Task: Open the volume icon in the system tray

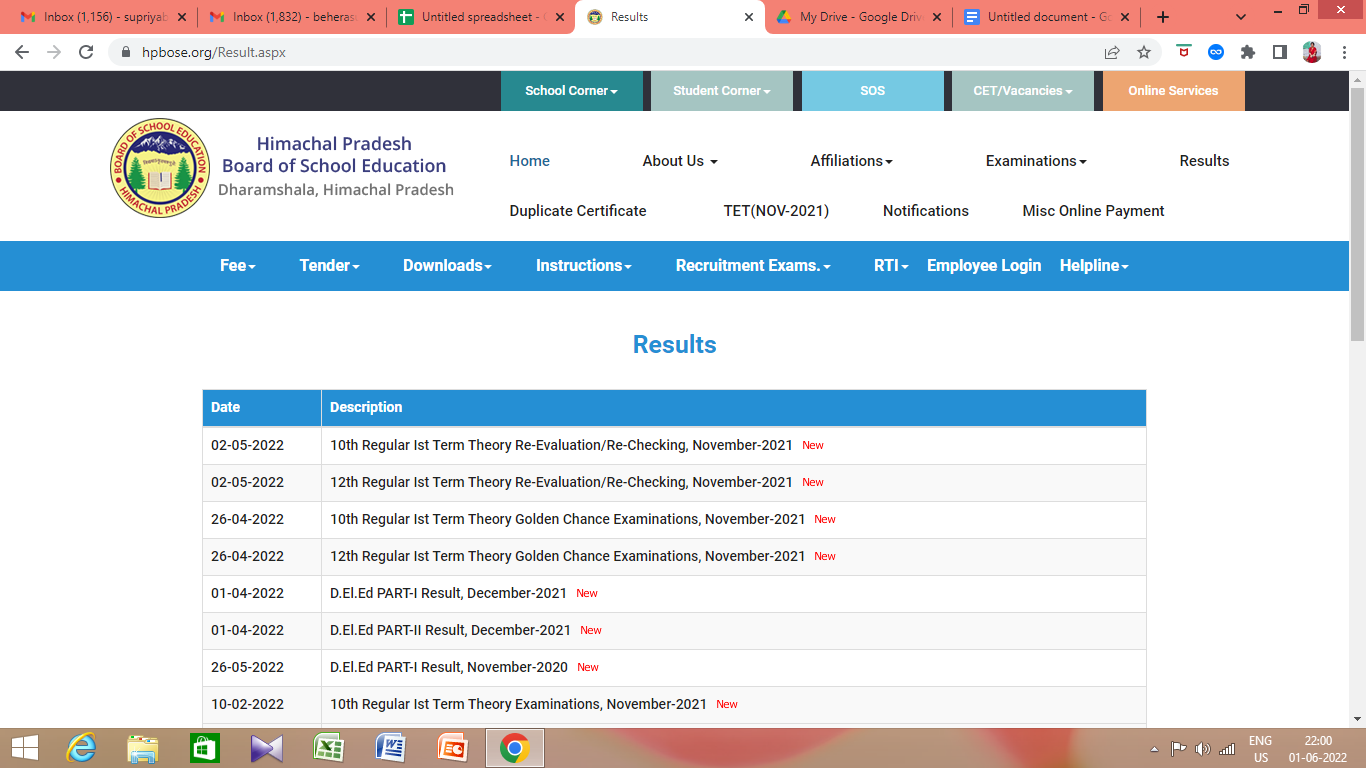Action: pos(1205,747)
